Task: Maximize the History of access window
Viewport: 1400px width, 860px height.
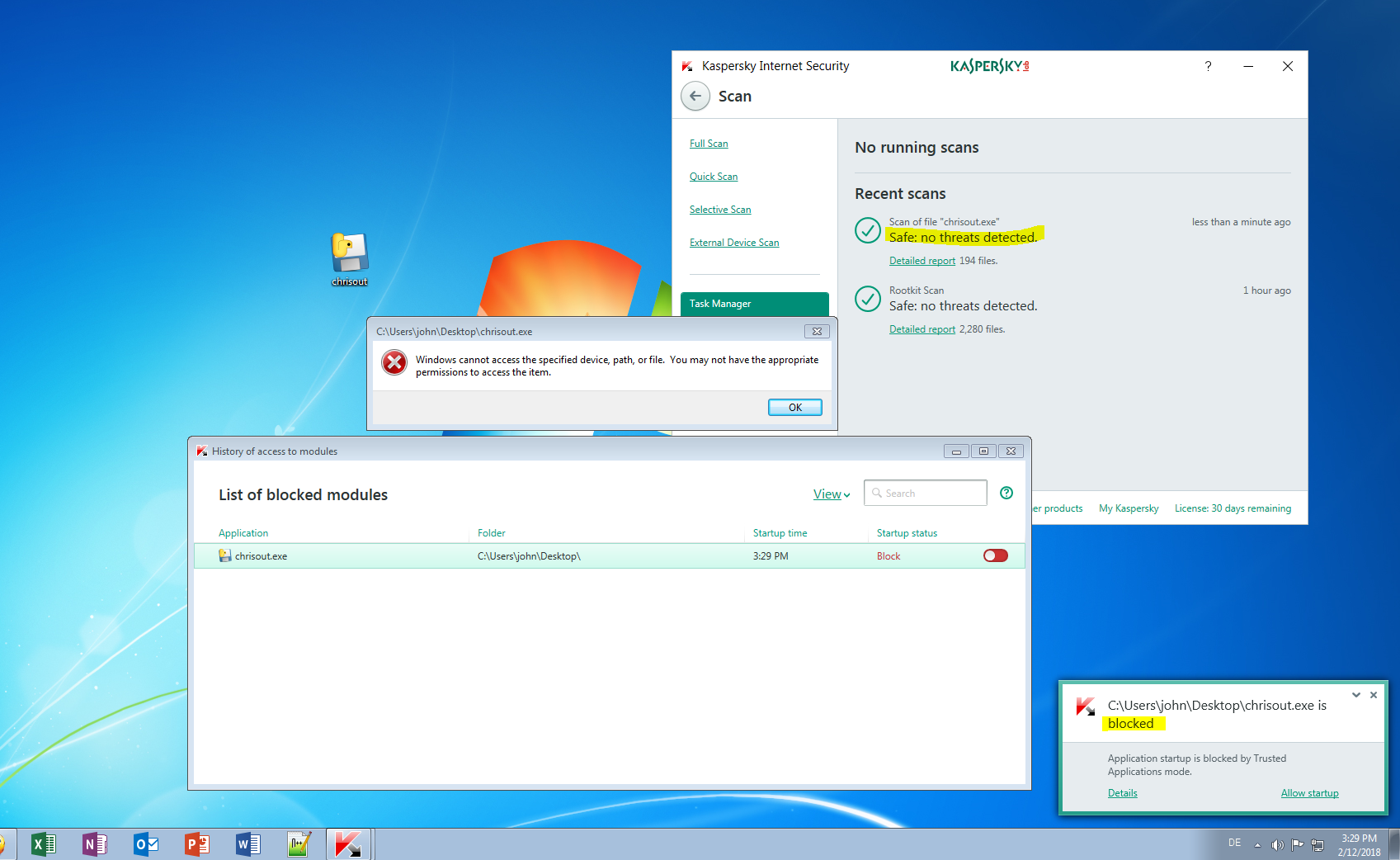Action: 983,451
